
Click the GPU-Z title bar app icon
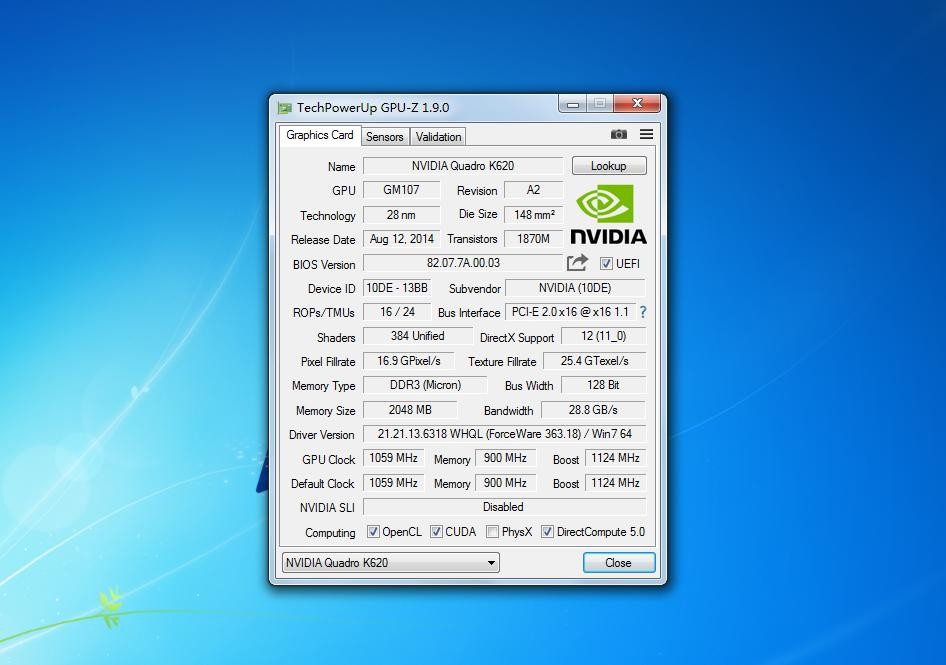pos(285,108)
